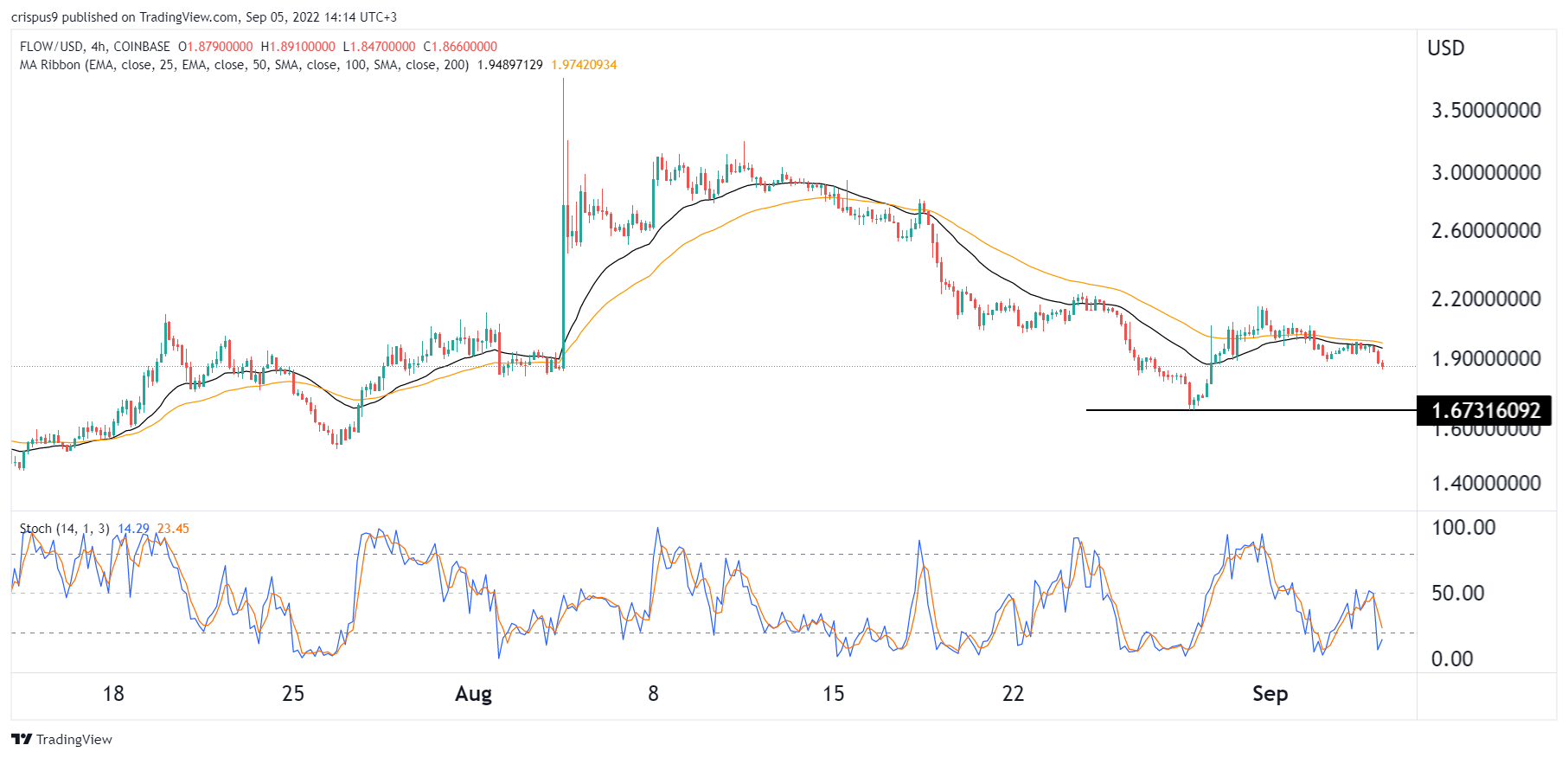Click the close price C1.86600000 value
Image resolution: width=1568 pixels, height=758 pixels.
coord(460,47)
